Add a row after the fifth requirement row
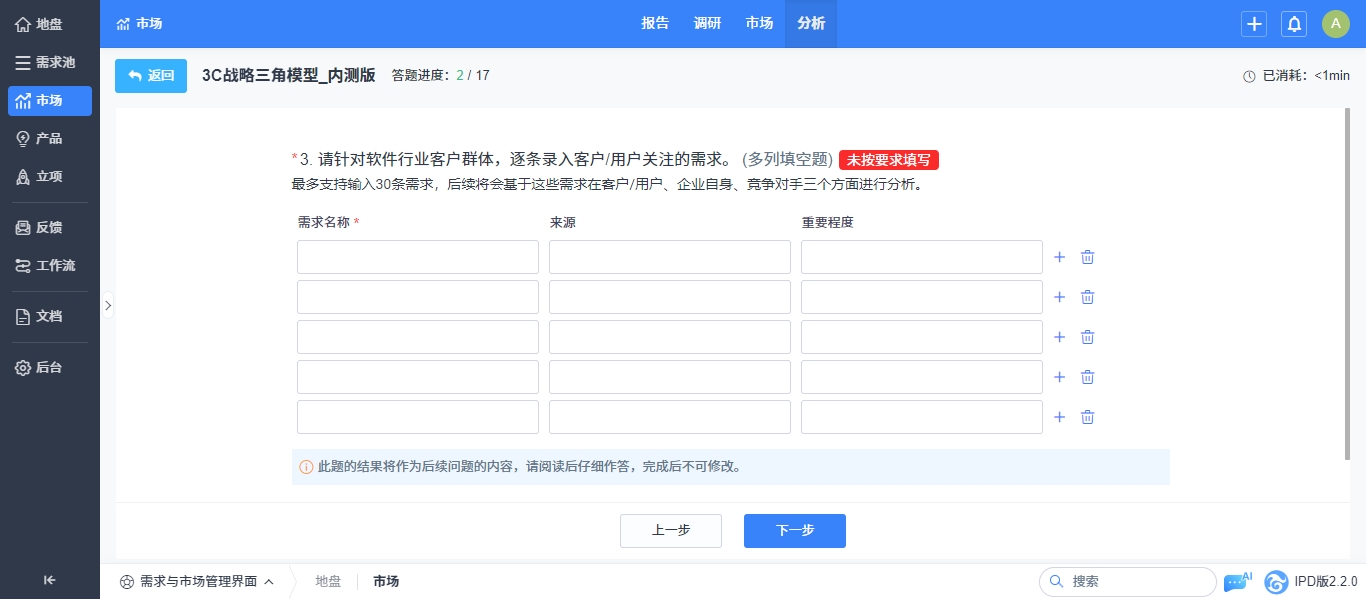This screenshot has width=1366, height=599. point(1060,417)
